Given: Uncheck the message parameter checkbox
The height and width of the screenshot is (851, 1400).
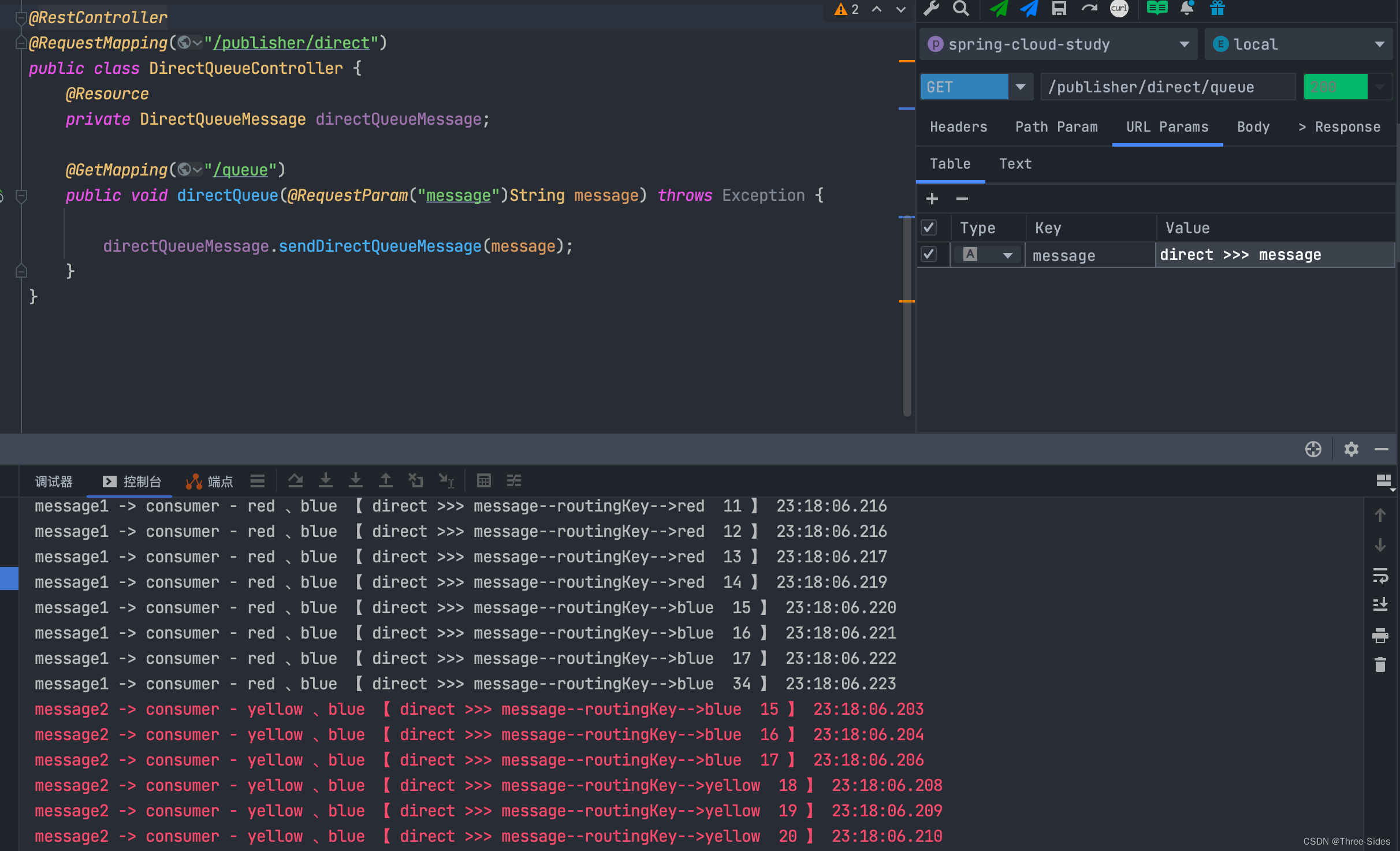Looking at the screenshot, I should pos(929,254).
